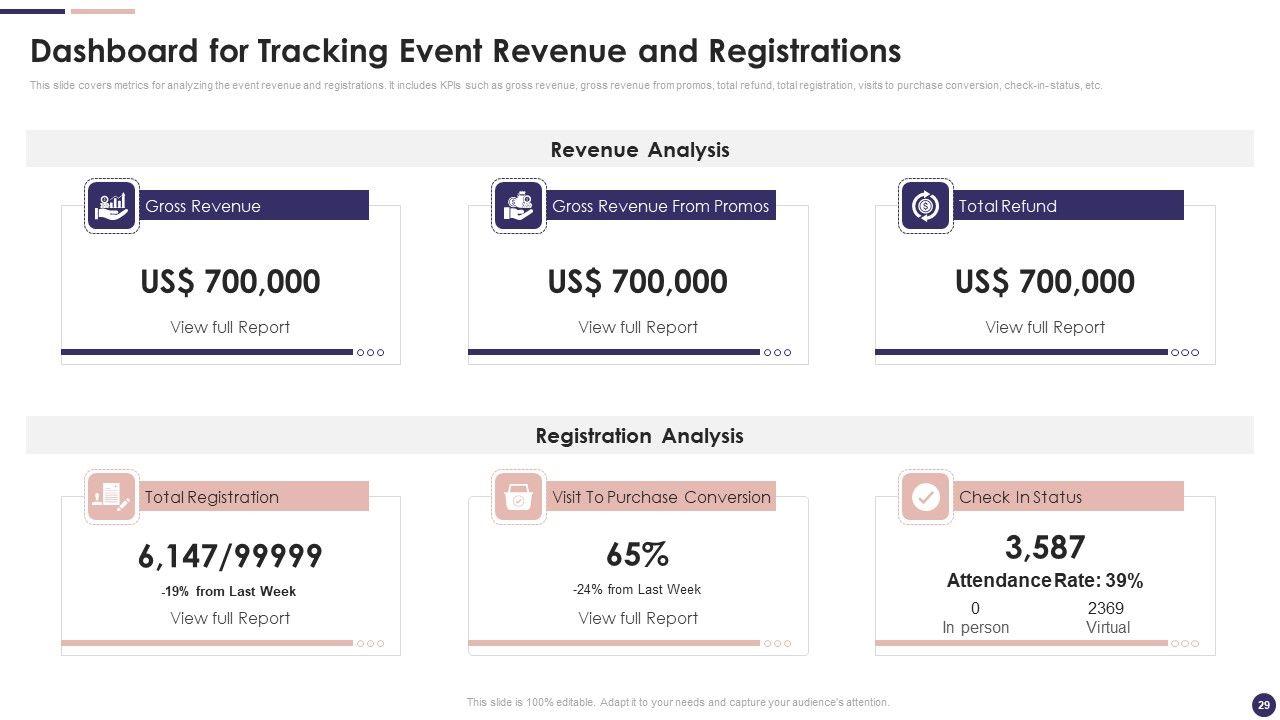Viewport: 1280px width, 720px height.
Task: Click the Total Registration pink progress bar
Action: pyautogui.click(x=207, y=643)
